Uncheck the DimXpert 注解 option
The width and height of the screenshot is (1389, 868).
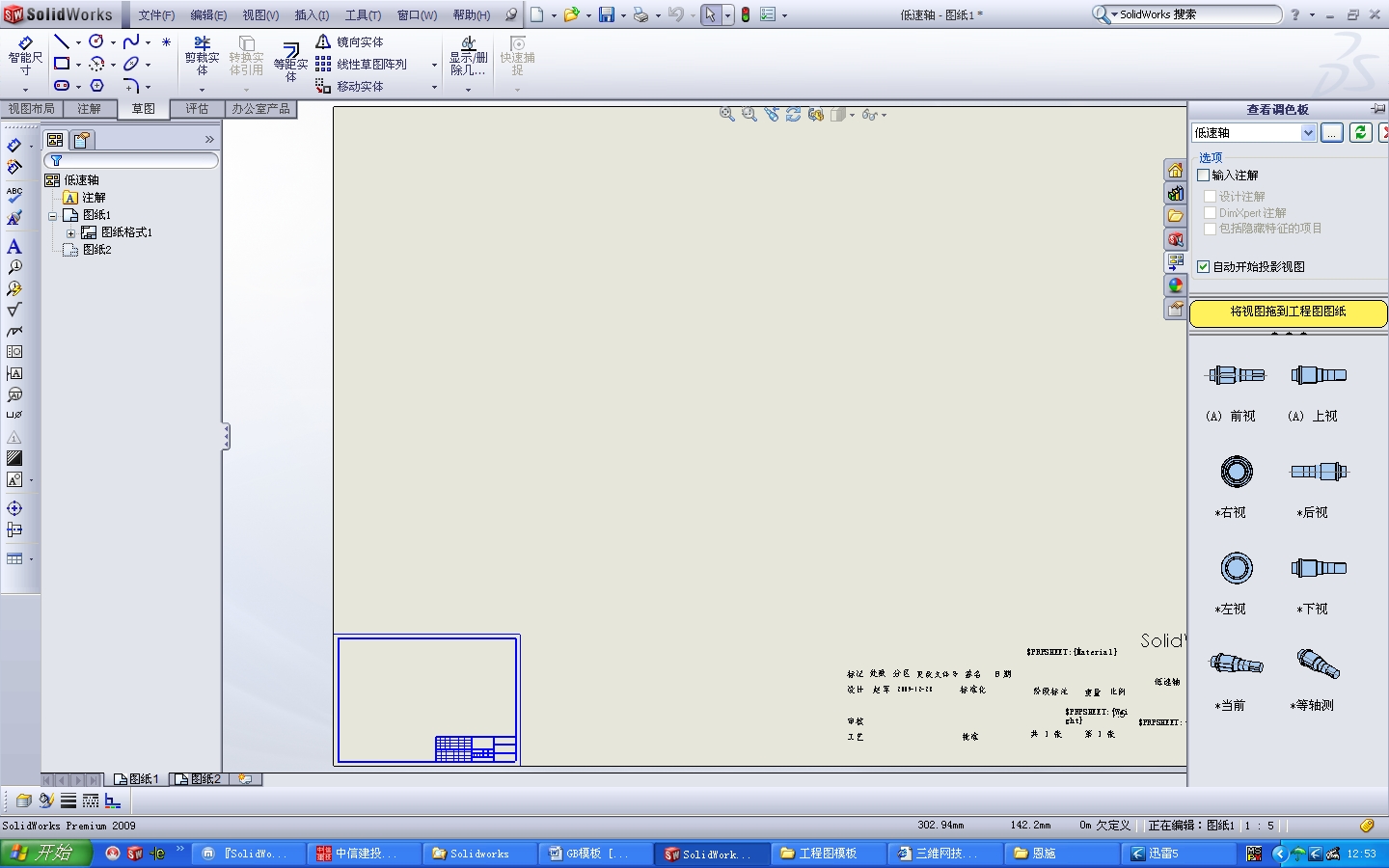pos(1210,212)
